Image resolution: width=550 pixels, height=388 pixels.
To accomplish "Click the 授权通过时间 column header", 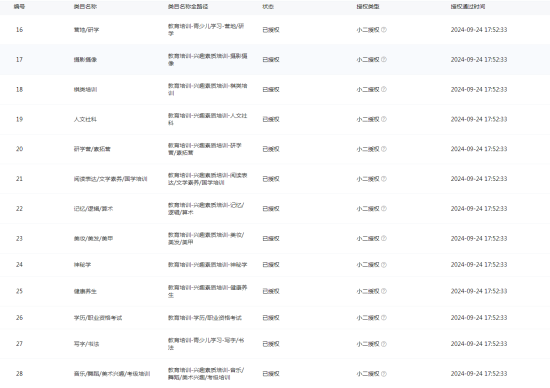I will [468, 7].
